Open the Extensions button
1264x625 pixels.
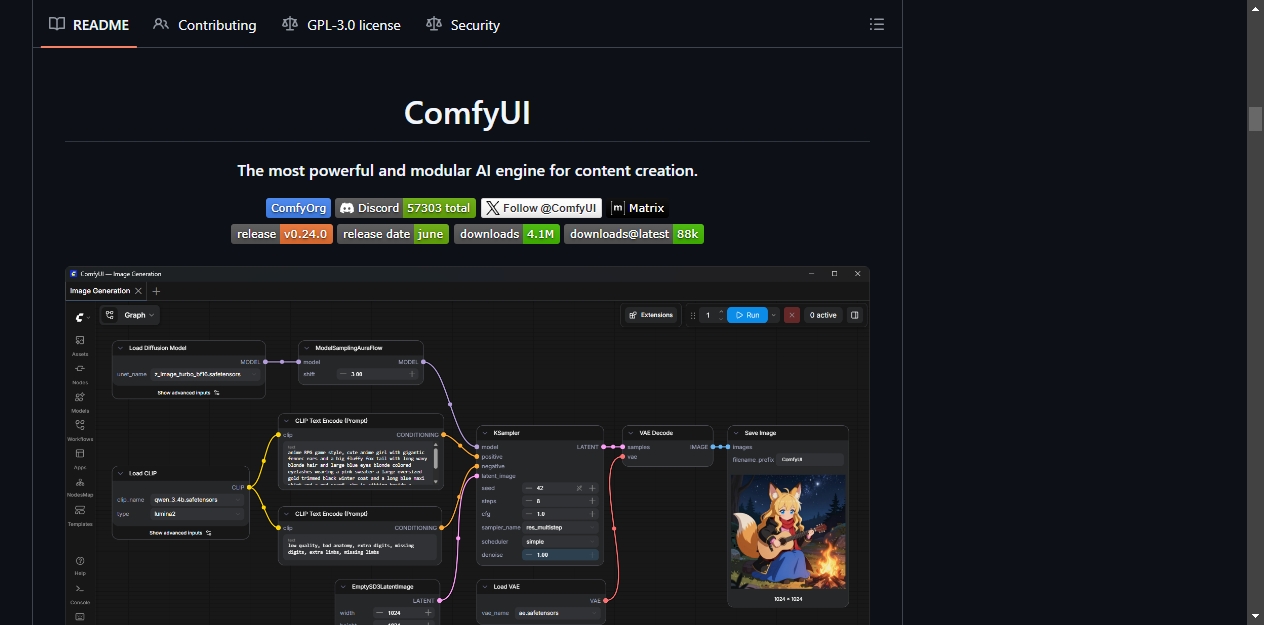(x=651, y=315)
